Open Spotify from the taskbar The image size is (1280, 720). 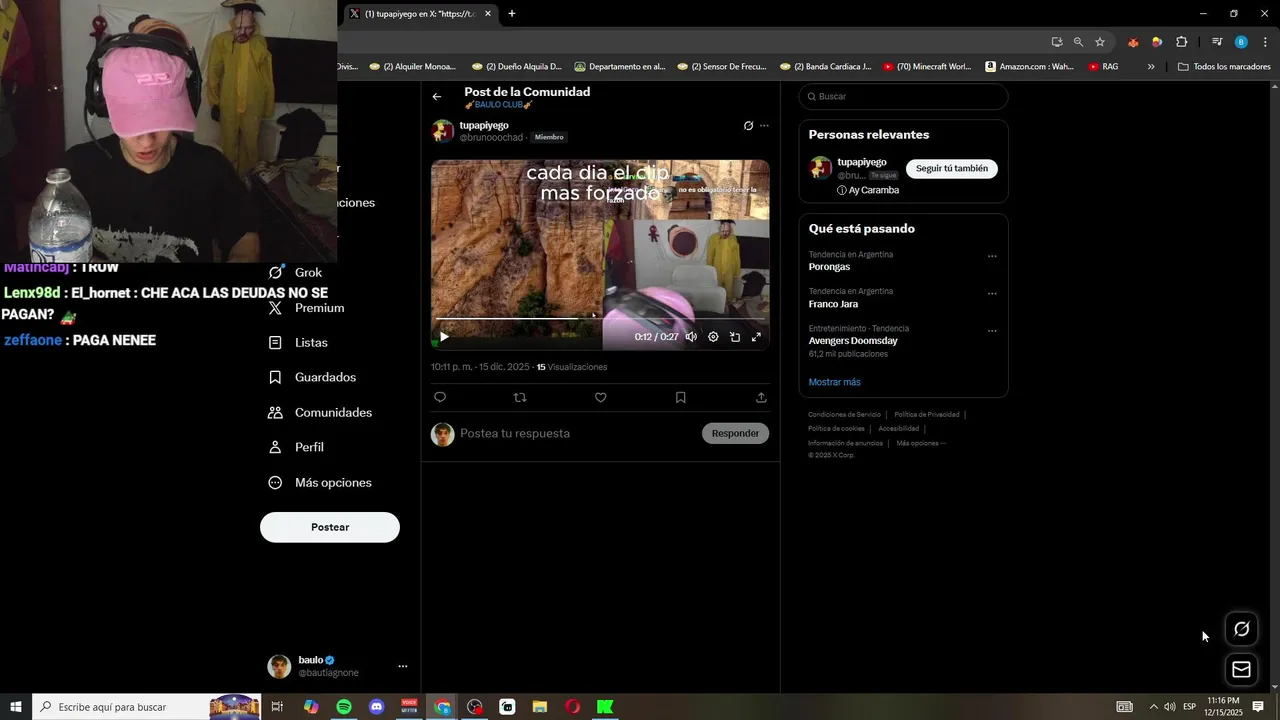pyautogui.click(x=344, y=707)
